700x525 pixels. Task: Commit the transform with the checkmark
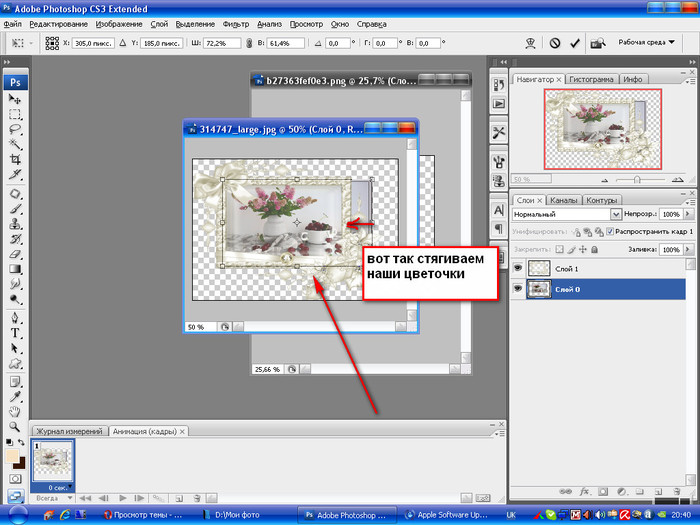coord(575,44)
